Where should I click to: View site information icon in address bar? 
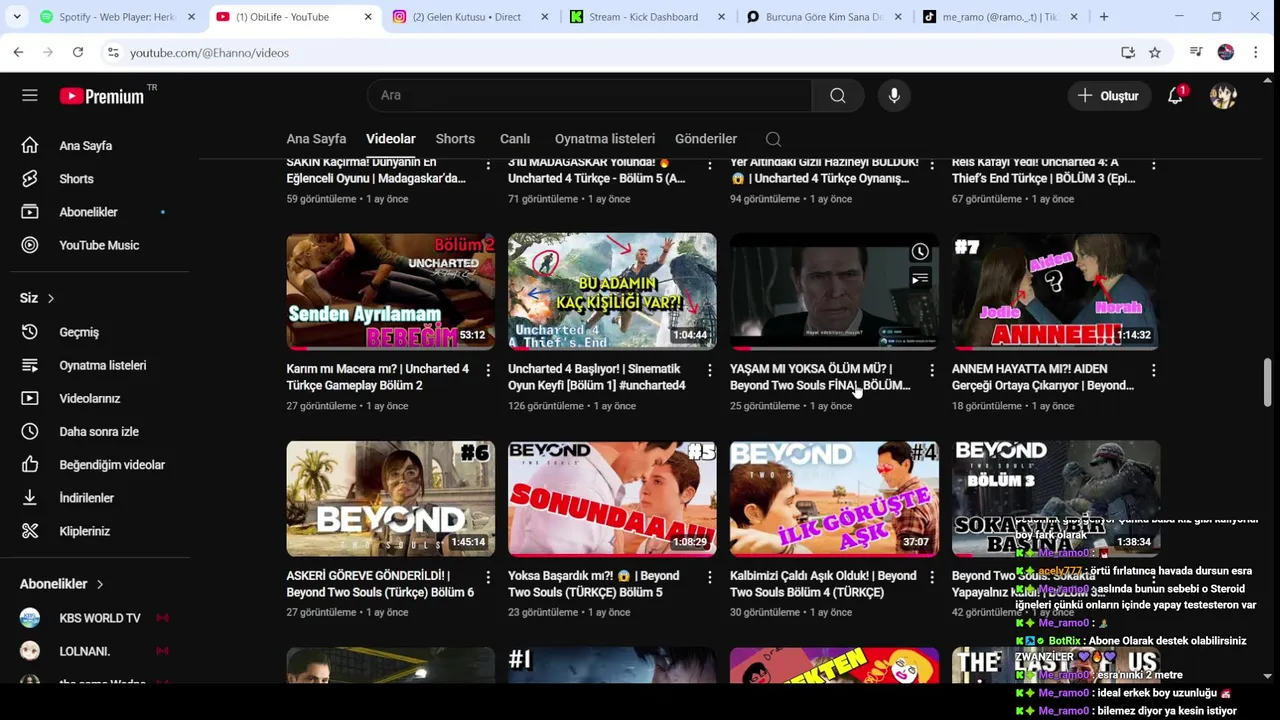pyautogui.click(x=113, y=52)
